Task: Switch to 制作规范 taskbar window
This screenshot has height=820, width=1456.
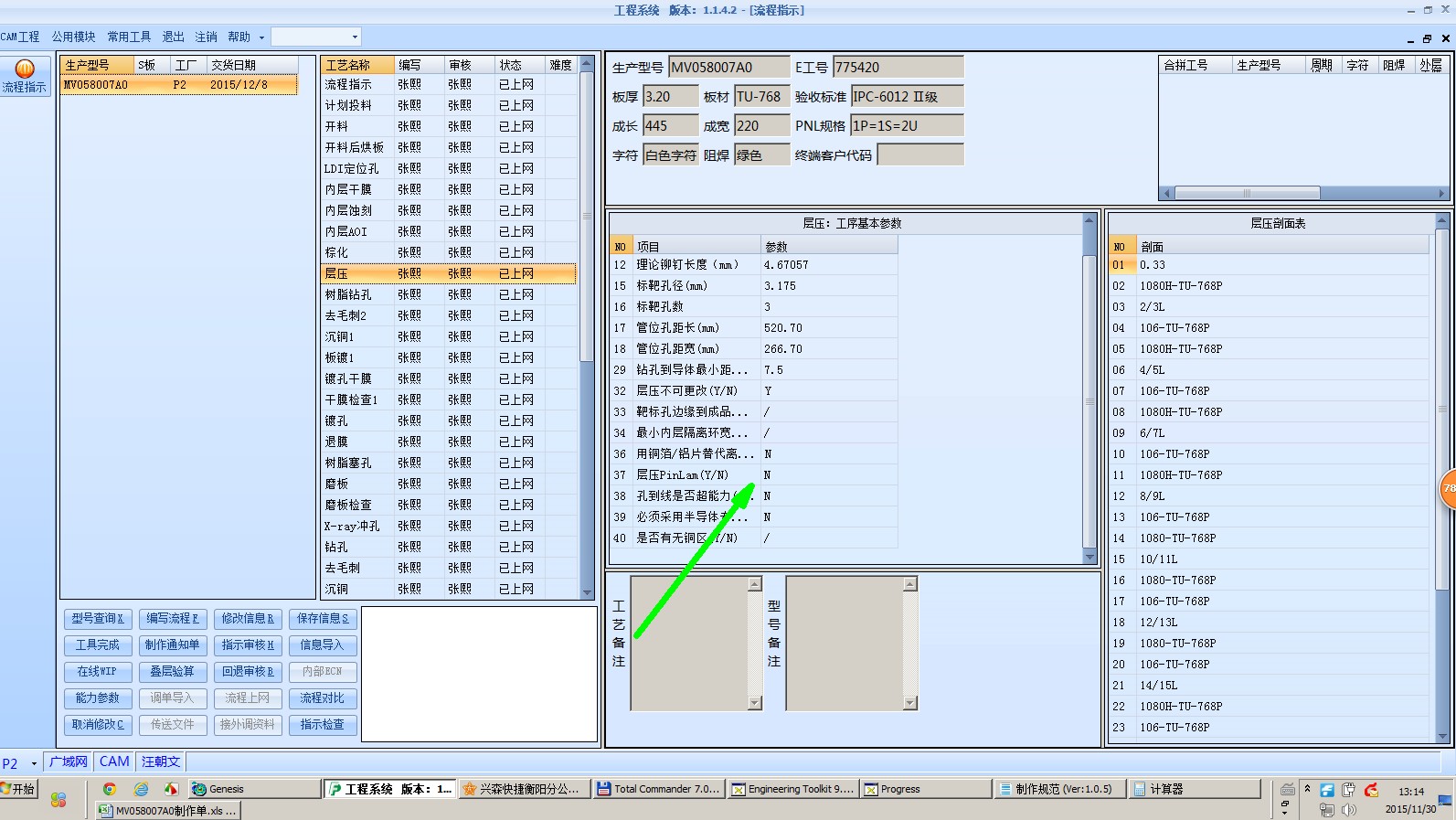Action: coord(1060,789)
